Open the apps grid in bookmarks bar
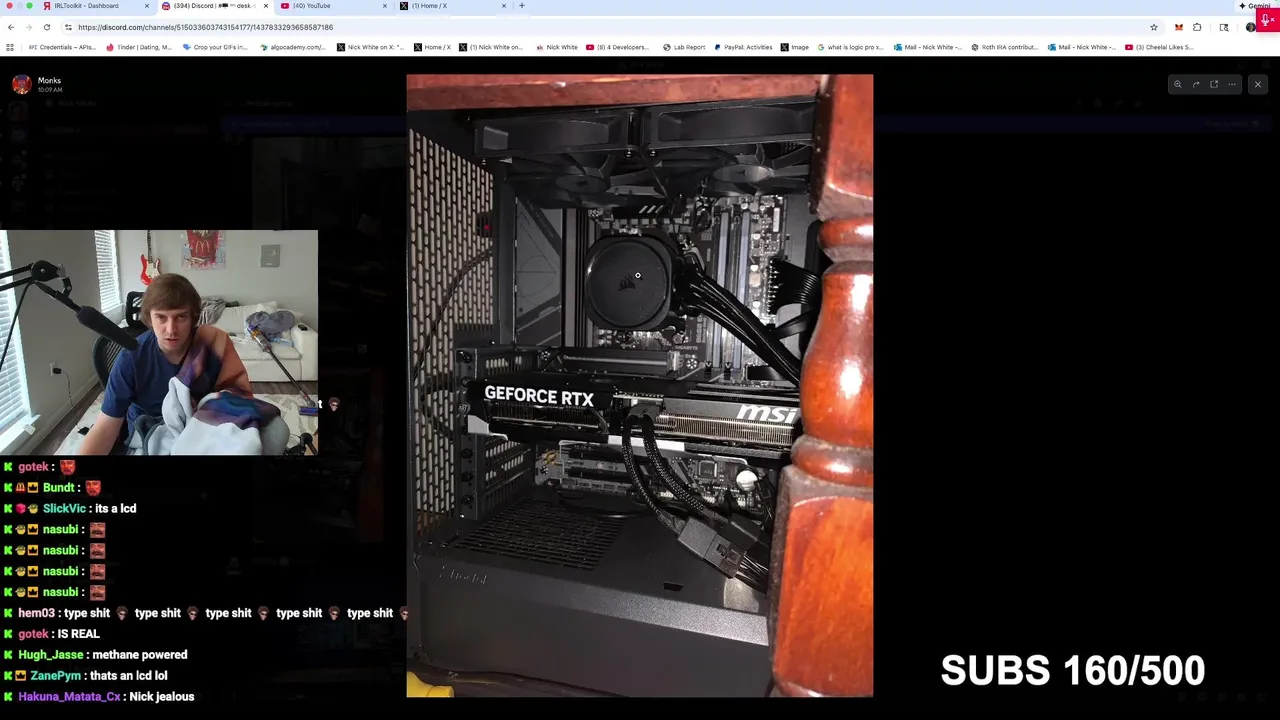1280x720 pixels. [x=10, y=47]
